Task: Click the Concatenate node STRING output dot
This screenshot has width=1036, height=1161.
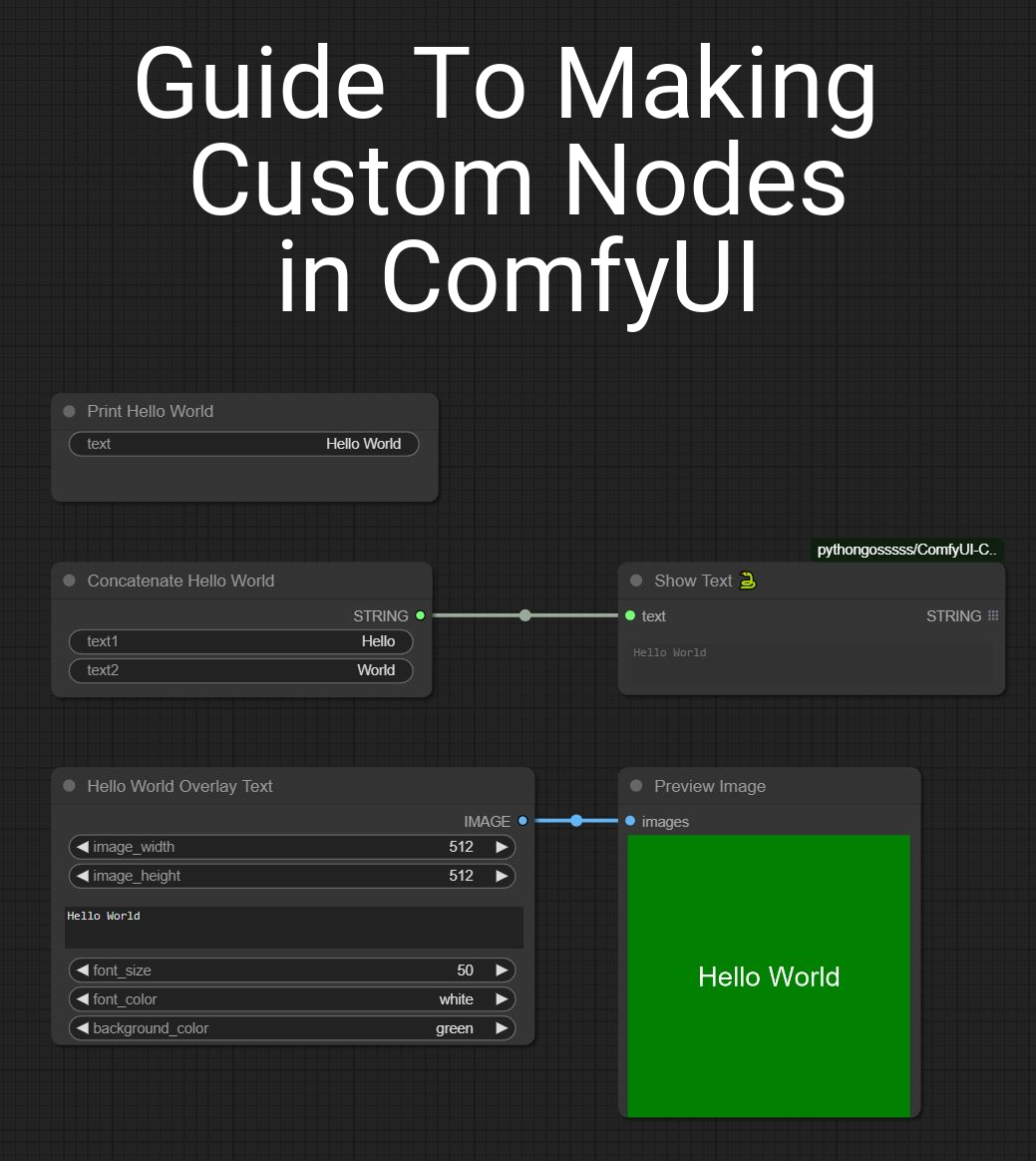Action: click(421, 615)
